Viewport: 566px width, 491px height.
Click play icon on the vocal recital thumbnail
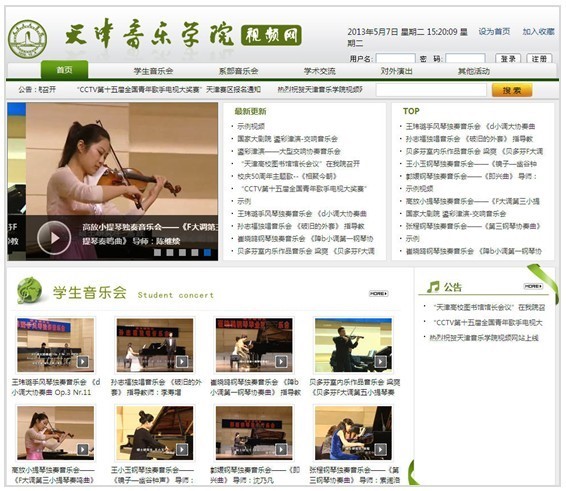182,361
